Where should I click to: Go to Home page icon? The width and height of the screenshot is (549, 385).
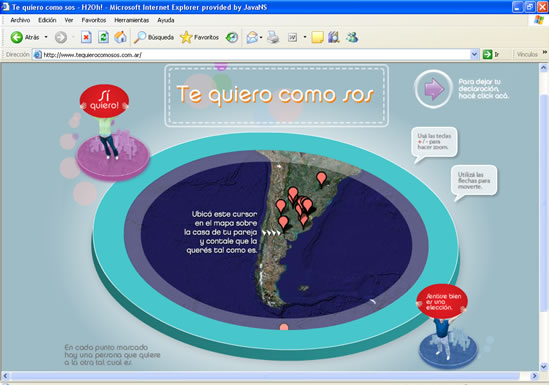[120, 37]
